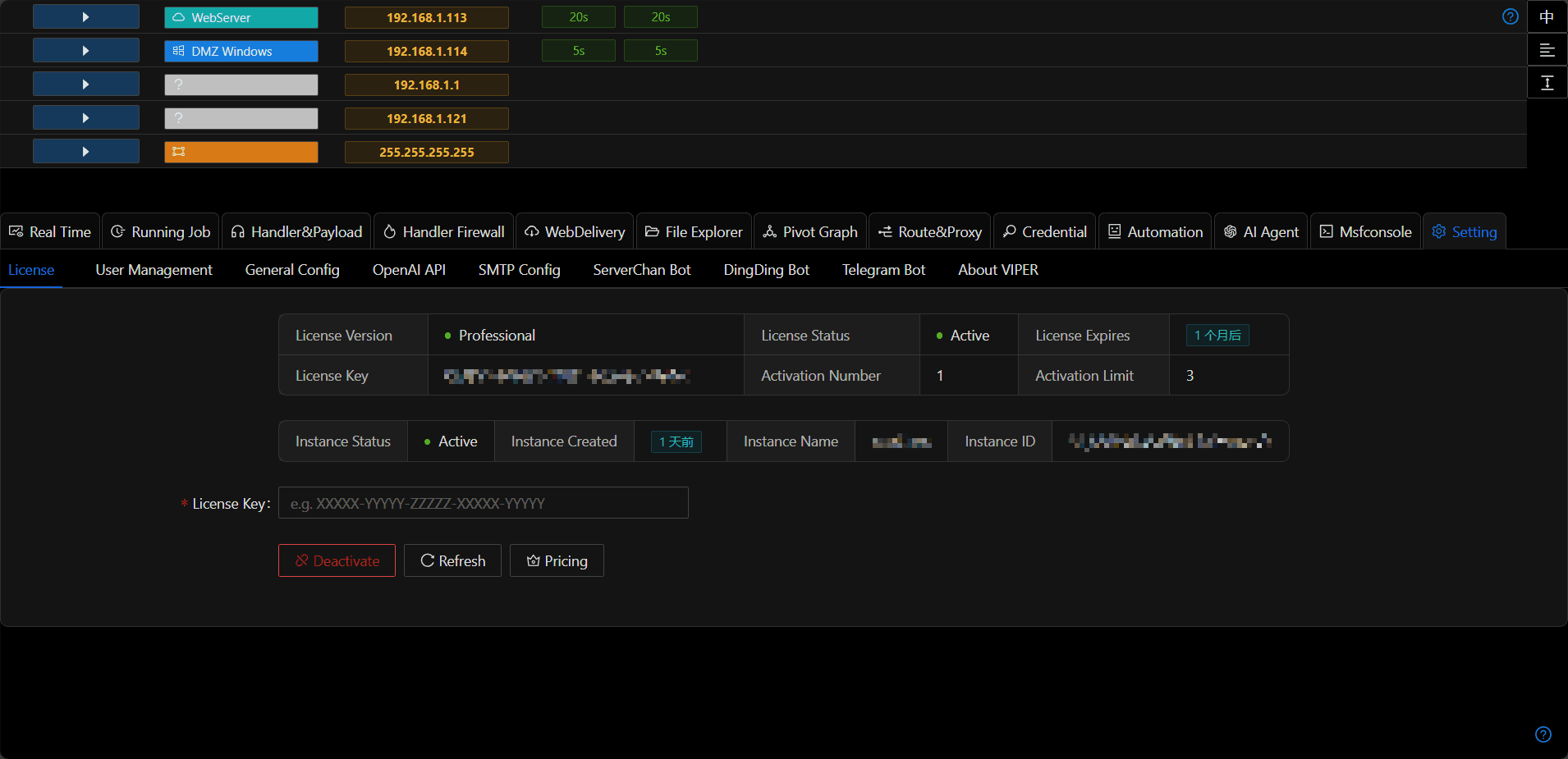Click the instance created tag 1 天前
Viewport: 1568px width, 759px height.
pos(676,441)
